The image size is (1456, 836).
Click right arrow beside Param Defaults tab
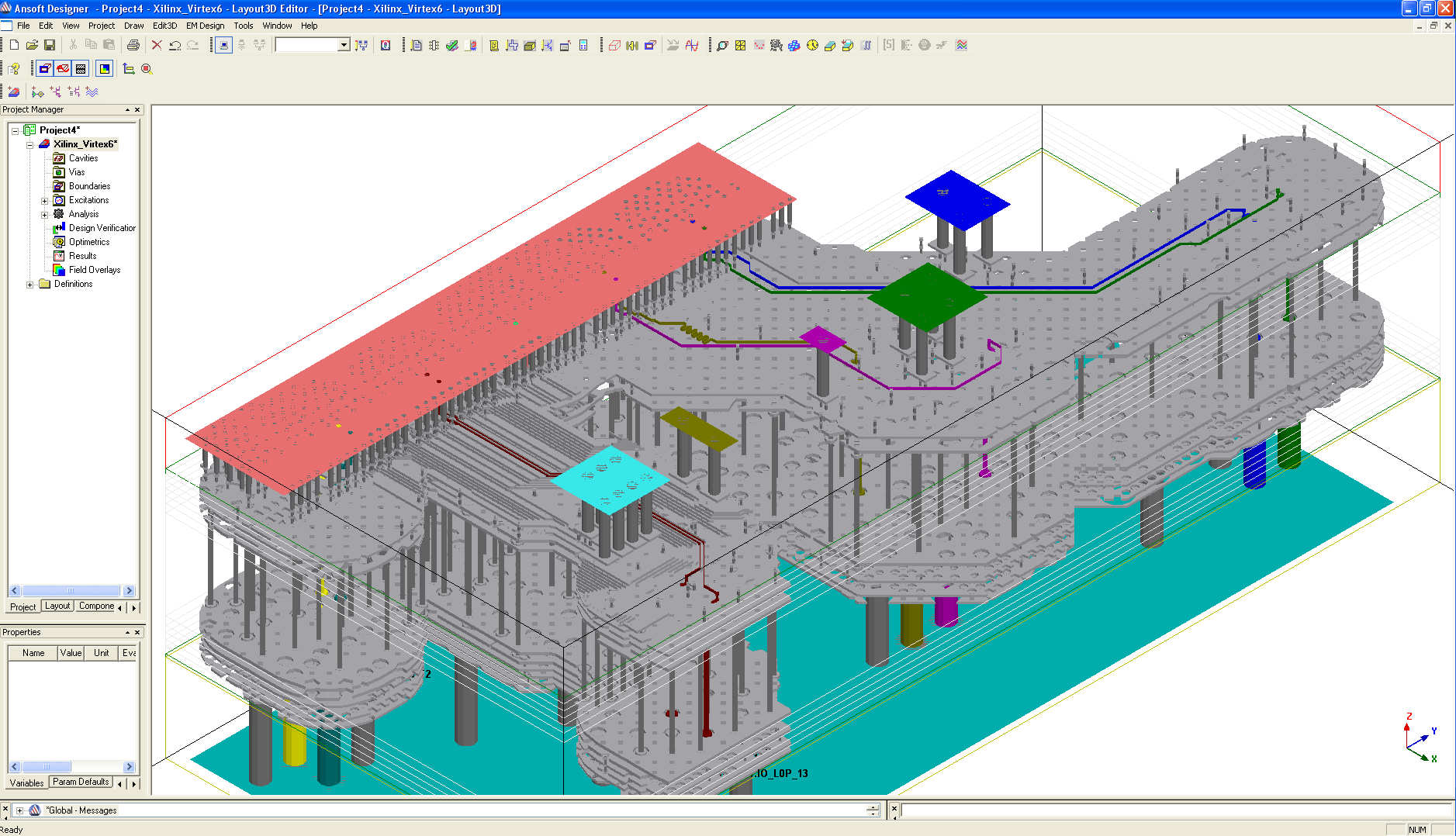coord(133,784)
